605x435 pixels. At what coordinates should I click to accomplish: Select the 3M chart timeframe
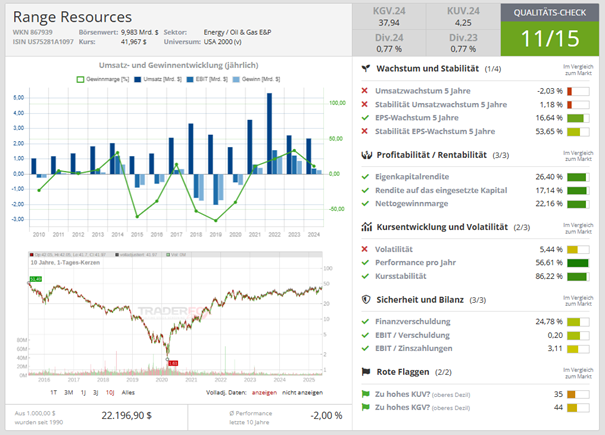(x=69, y=393)
